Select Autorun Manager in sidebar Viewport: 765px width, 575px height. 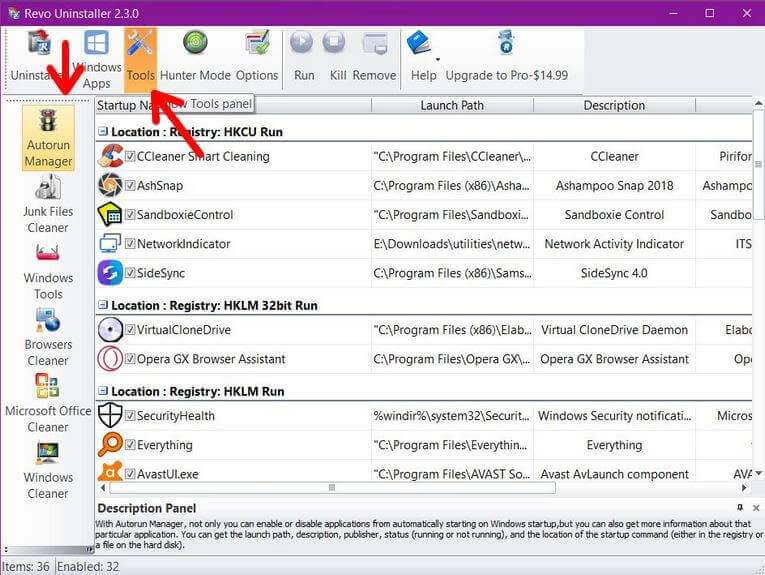coord(48,139)
